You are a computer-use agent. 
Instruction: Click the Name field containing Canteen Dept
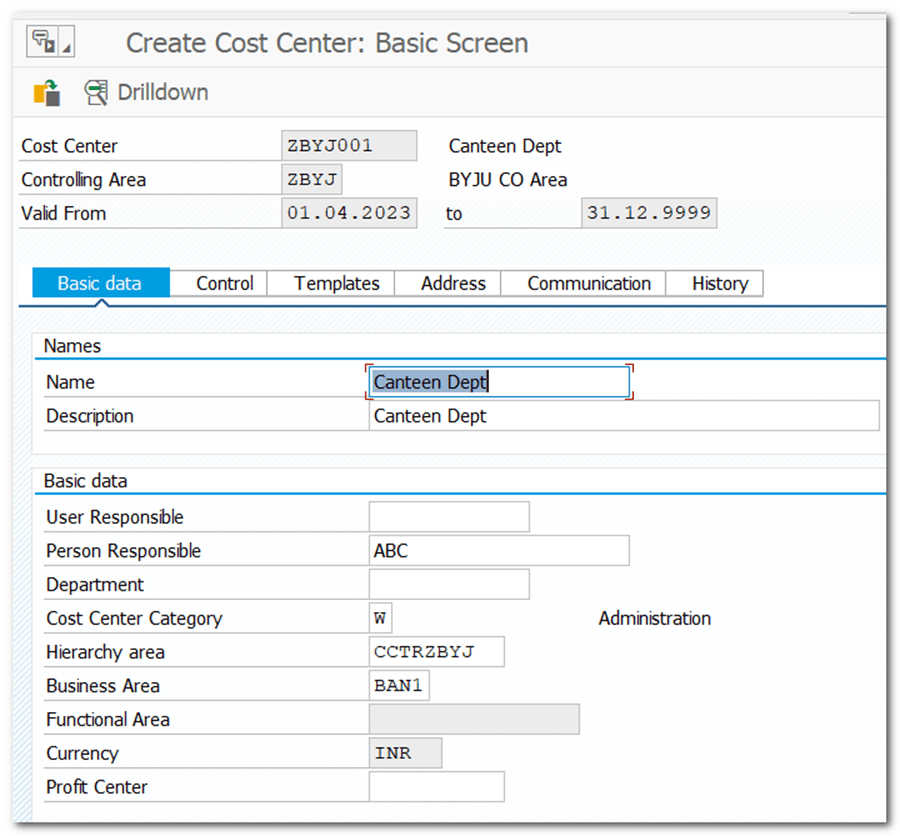[x=499, y=382]
